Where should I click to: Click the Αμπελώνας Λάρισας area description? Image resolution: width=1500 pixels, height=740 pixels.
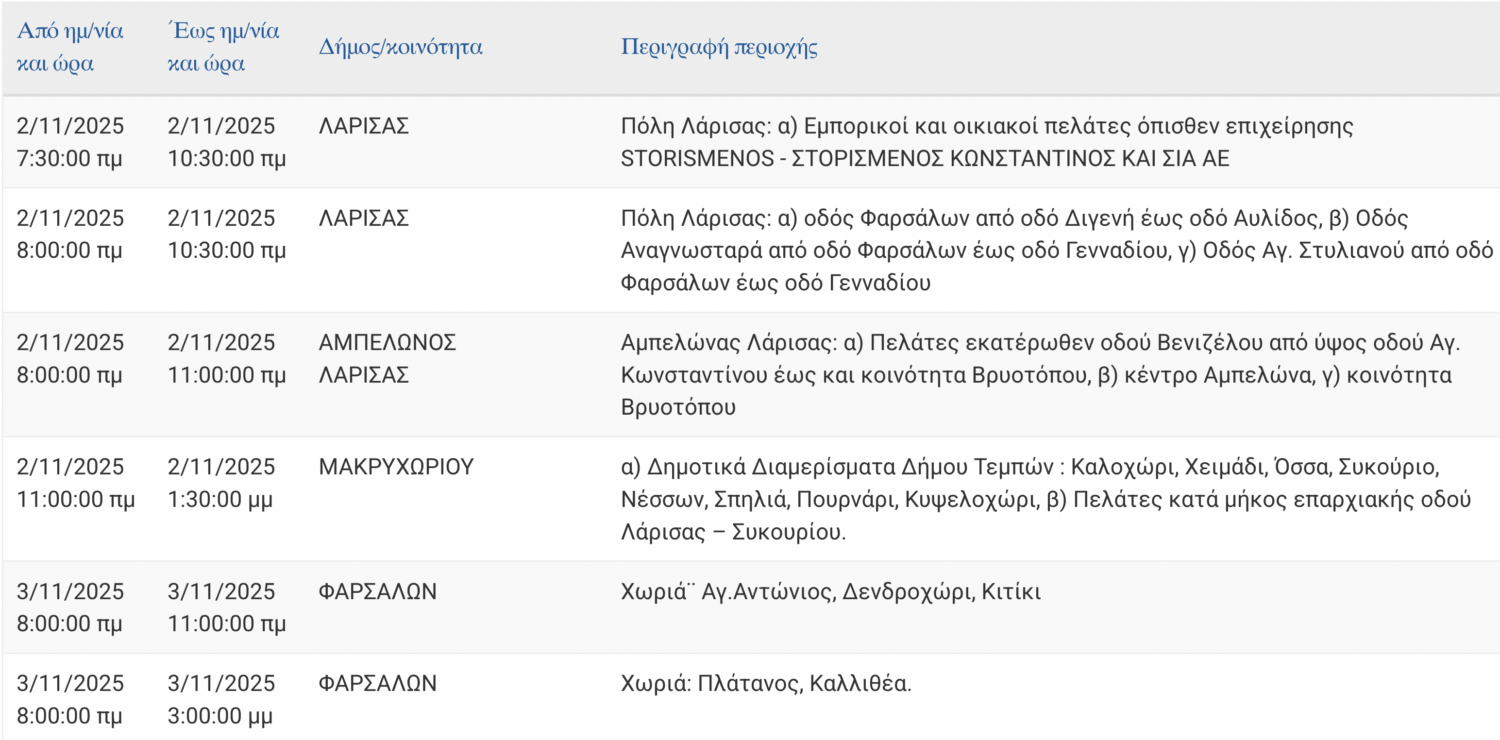pos(1040,374)
